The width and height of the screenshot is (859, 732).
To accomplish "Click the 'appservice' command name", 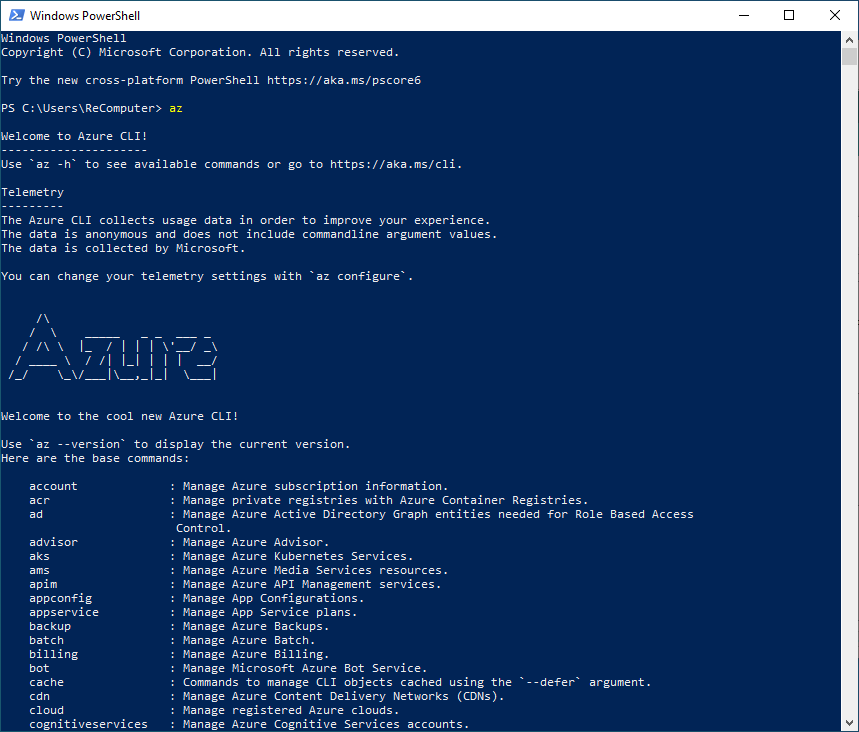I will click(x=64, y=613).
